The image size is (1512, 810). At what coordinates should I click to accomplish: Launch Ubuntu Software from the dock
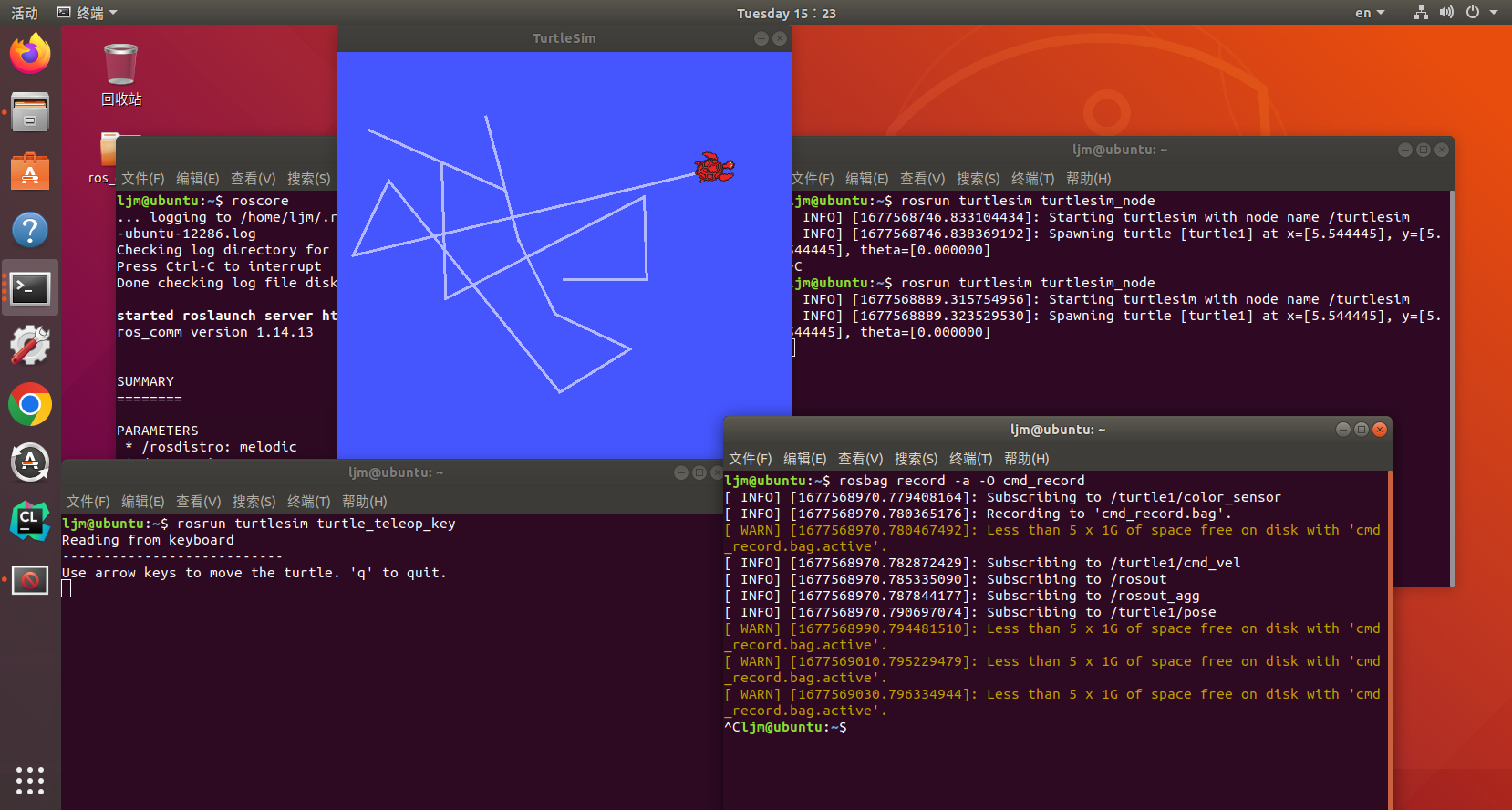[30, 171]
